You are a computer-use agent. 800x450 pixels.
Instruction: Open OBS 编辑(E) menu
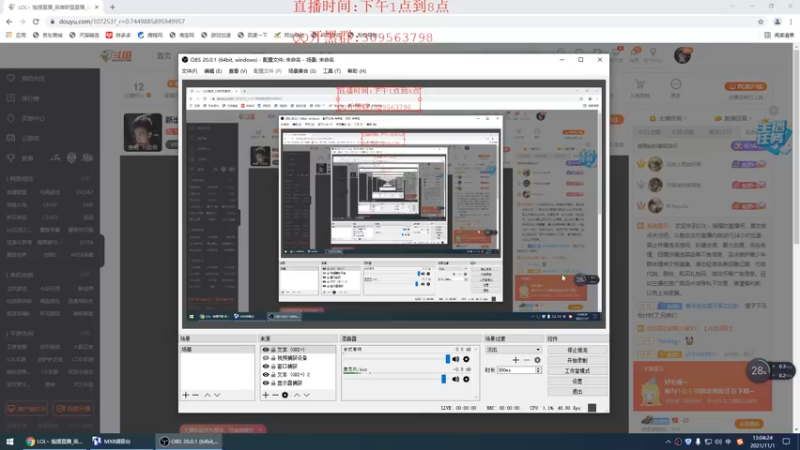213,71
